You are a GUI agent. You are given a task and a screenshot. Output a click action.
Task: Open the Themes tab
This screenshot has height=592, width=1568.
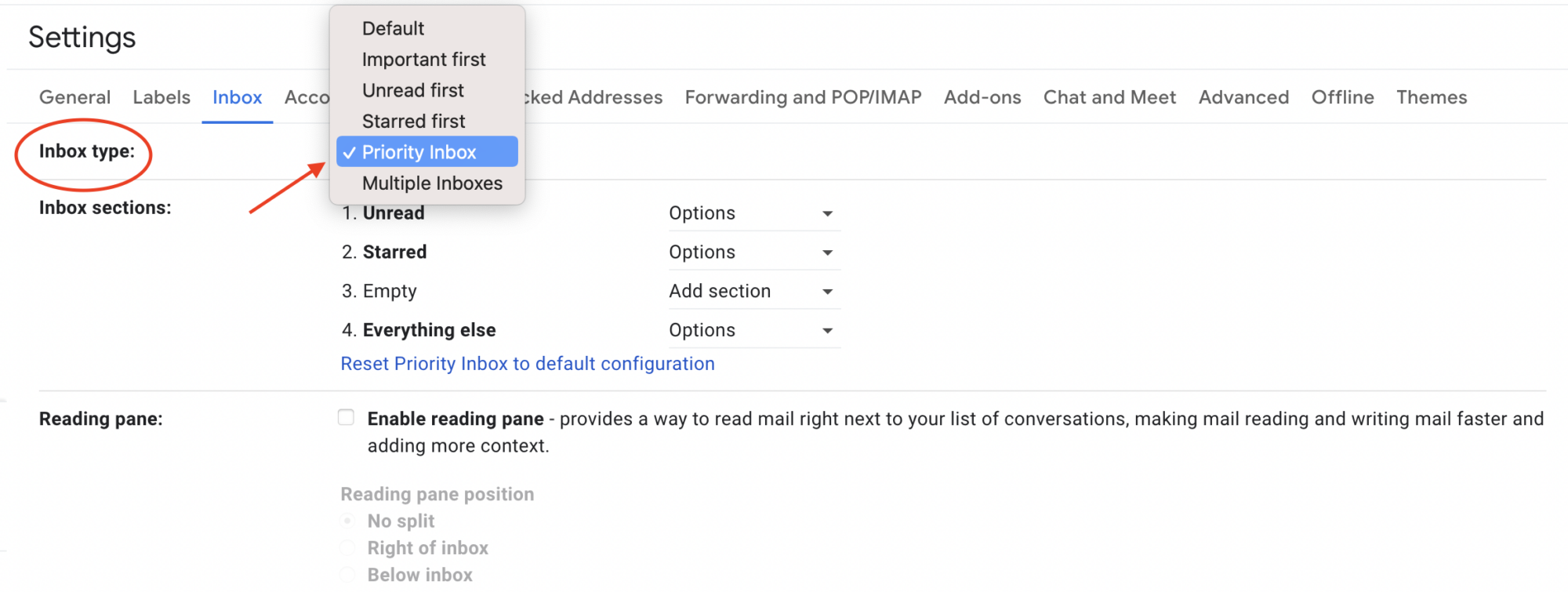click(1432, 97)
